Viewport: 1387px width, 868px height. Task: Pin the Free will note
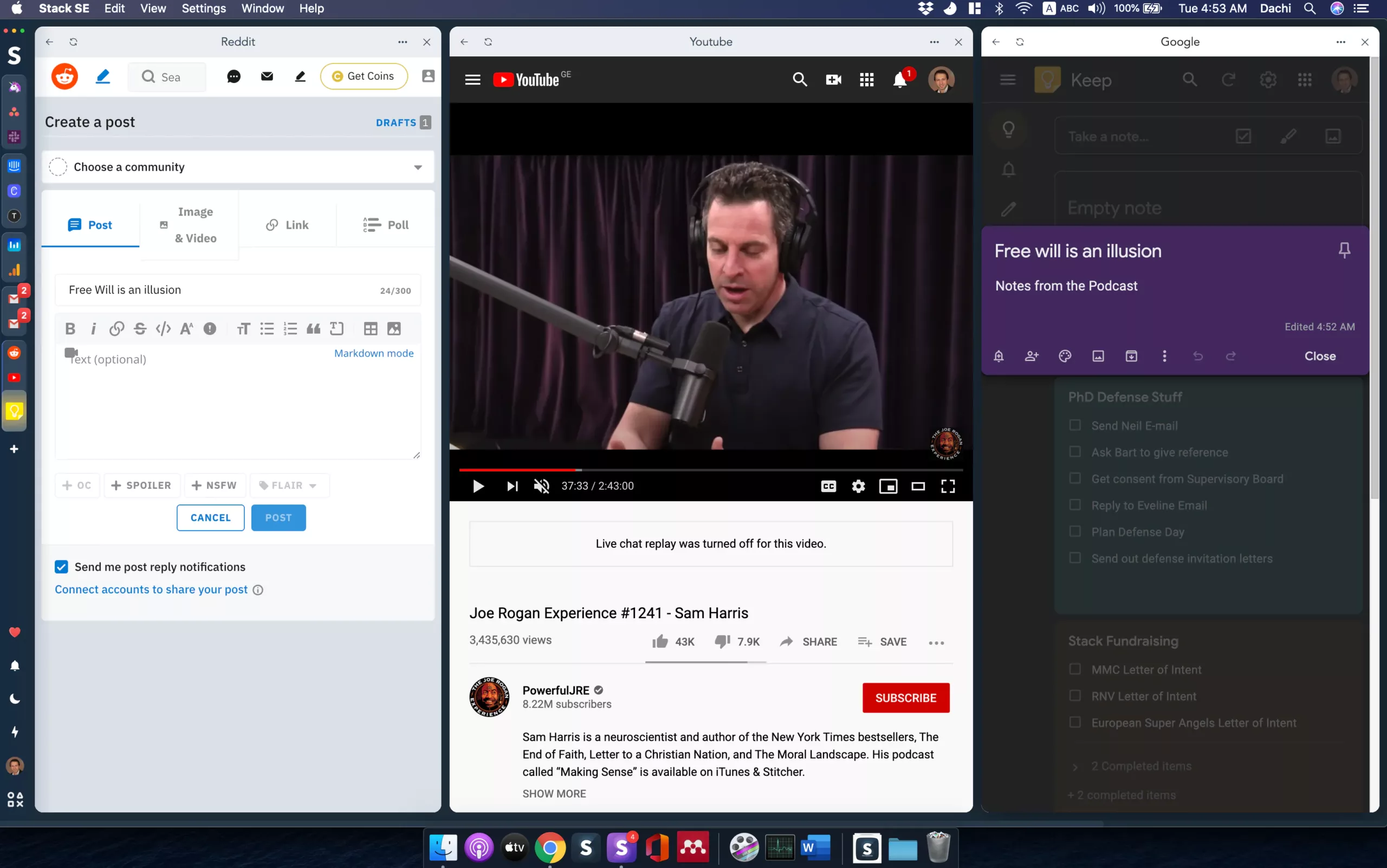pos(1344,250)
